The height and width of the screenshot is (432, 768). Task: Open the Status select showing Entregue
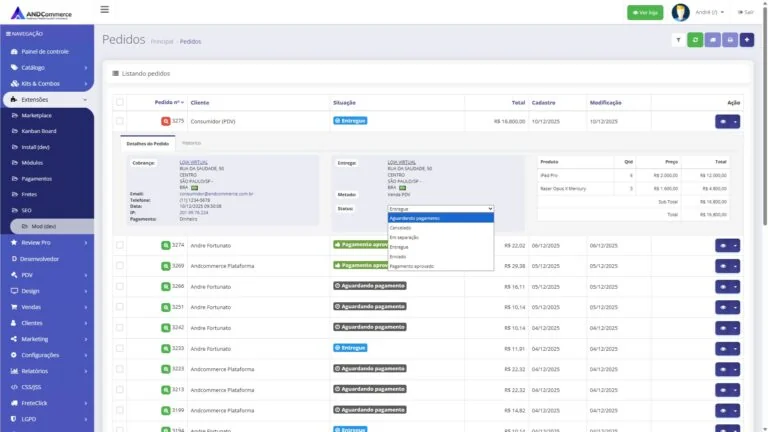pyautogui.click(x=440, y=209)
